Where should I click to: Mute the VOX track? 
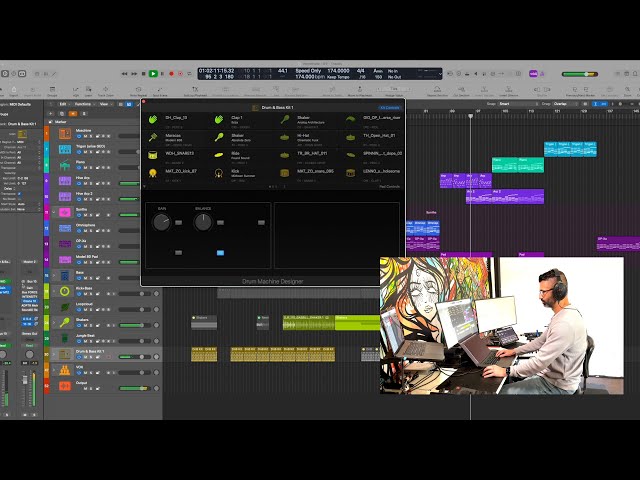click(x=85, y=373)
